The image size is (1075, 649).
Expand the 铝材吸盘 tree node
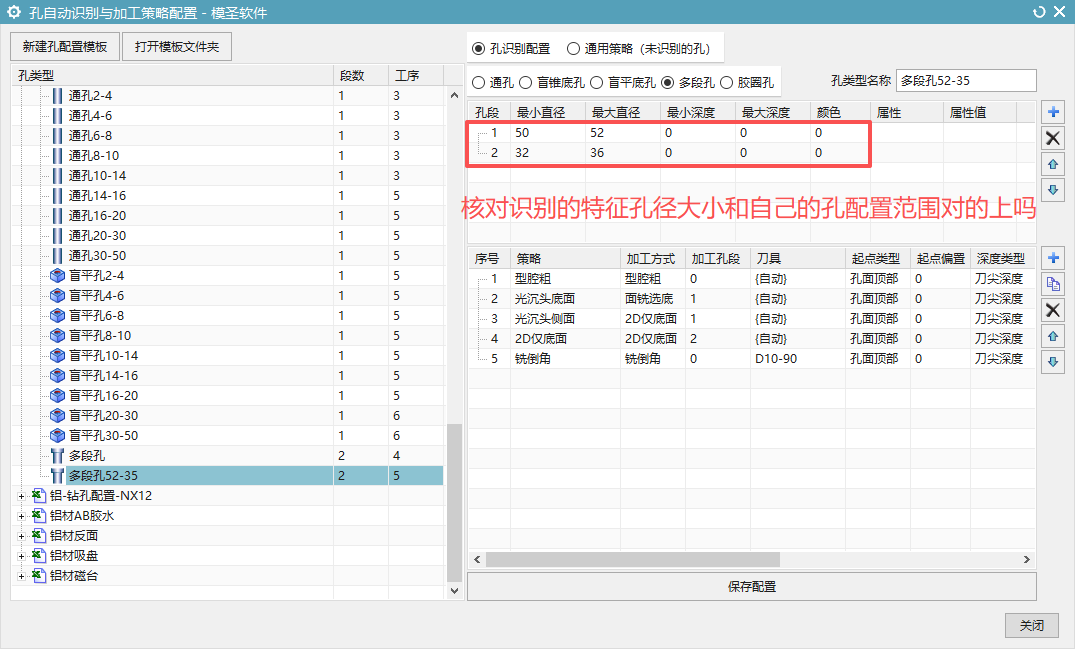point(21,556)
